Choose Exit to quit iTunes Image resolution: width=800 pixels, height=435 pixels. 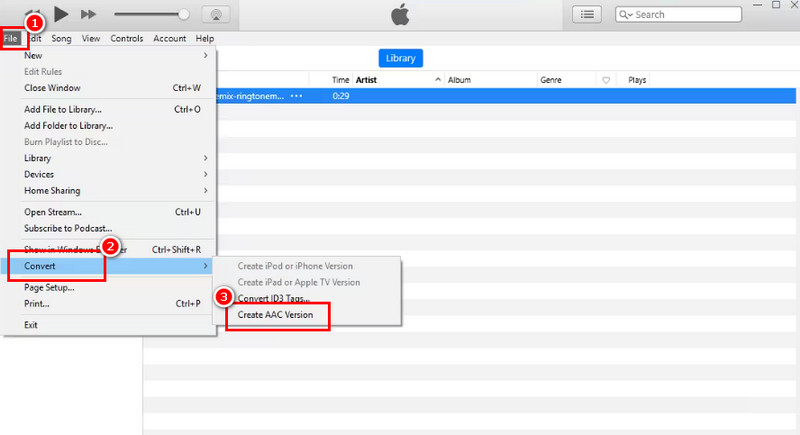[x=108, y=325]
